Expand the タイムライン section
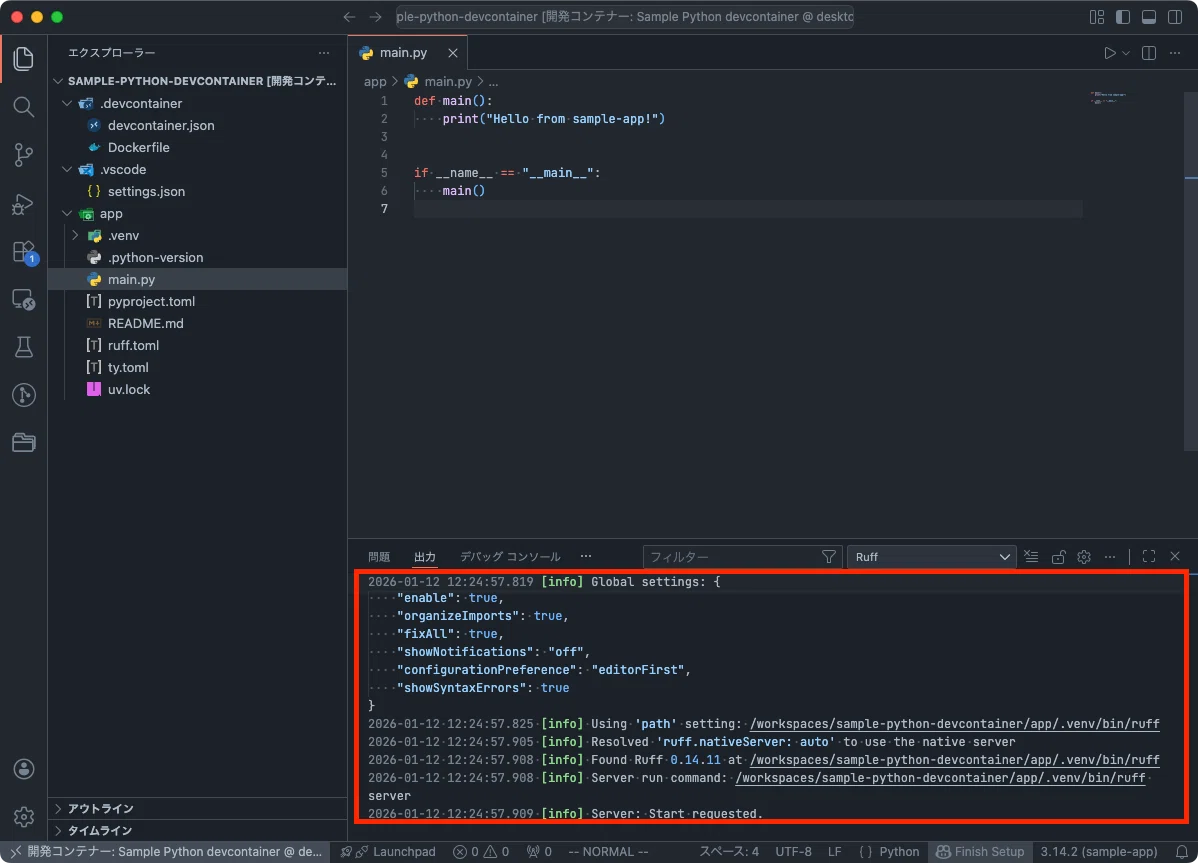 coord(199,830)
